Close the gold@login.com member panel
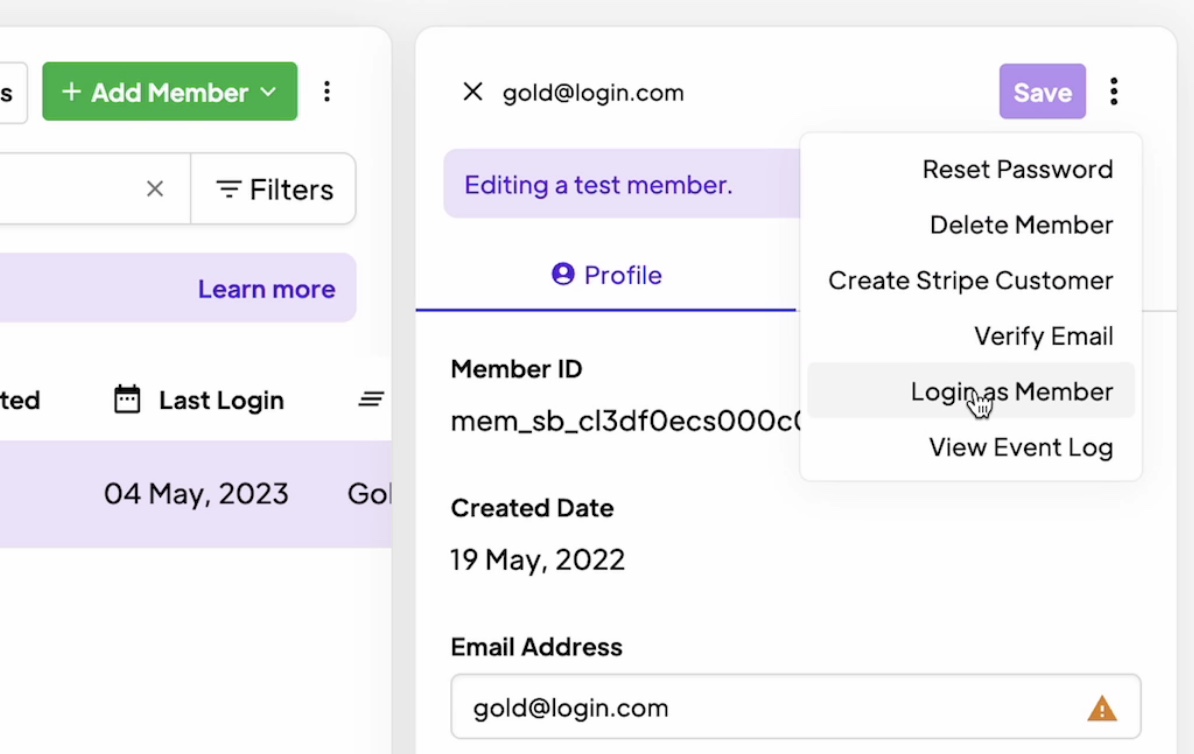 (473, 92)
